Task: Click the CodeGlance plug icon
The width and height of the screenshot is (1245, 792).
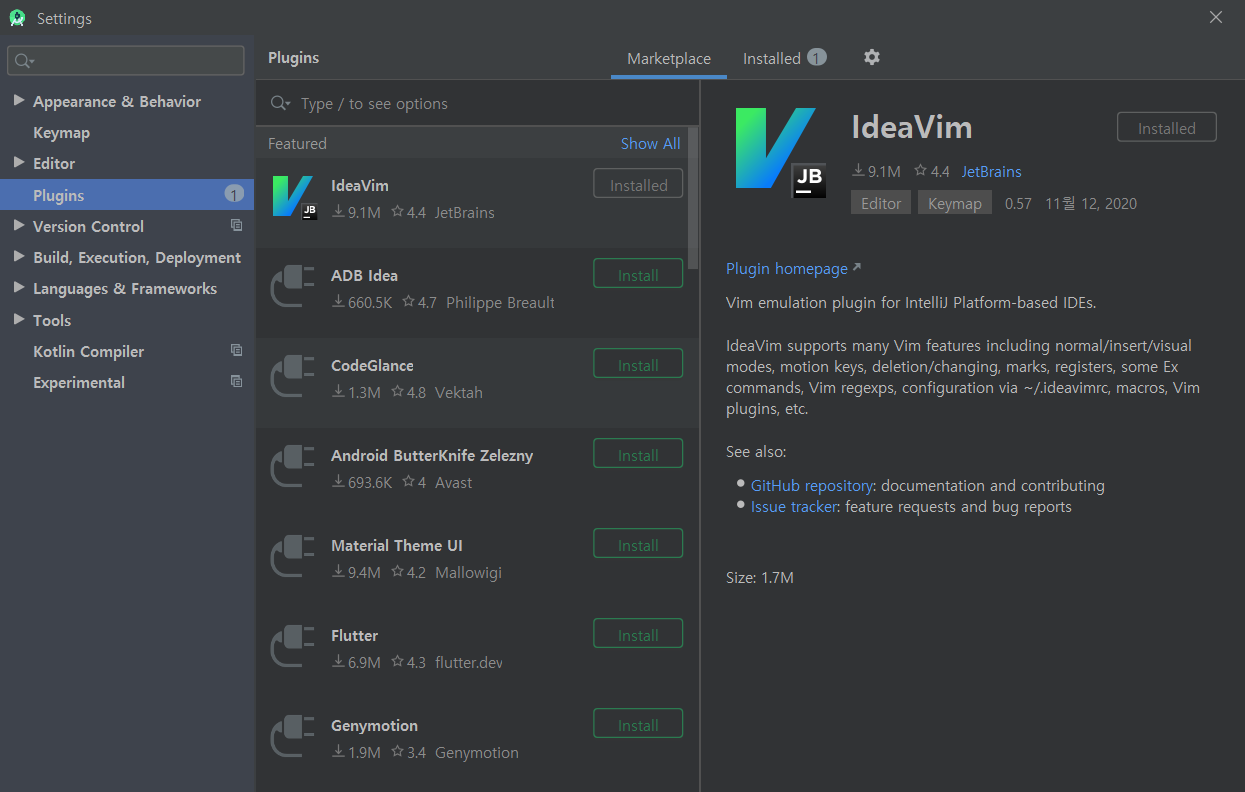Action: coord(294,378)
